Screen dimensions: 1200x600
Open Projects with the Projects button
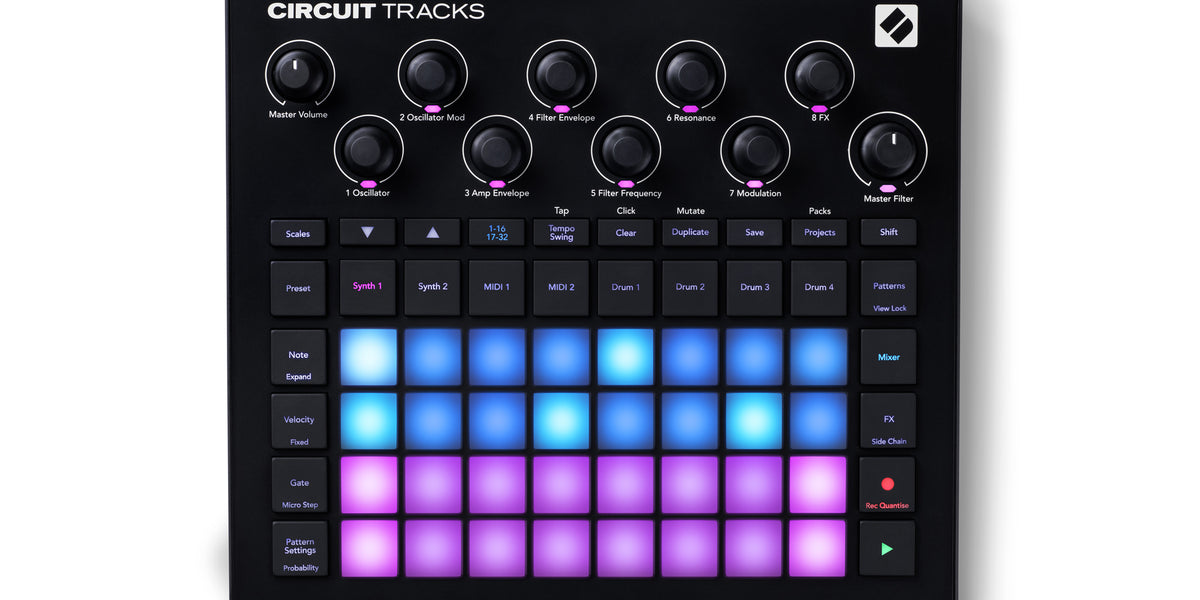[819, 232]
